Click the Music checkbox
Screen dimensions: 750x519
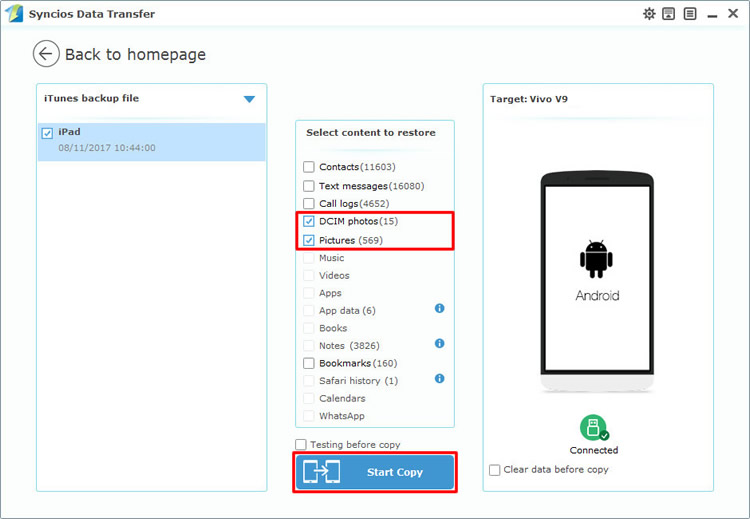309,258
